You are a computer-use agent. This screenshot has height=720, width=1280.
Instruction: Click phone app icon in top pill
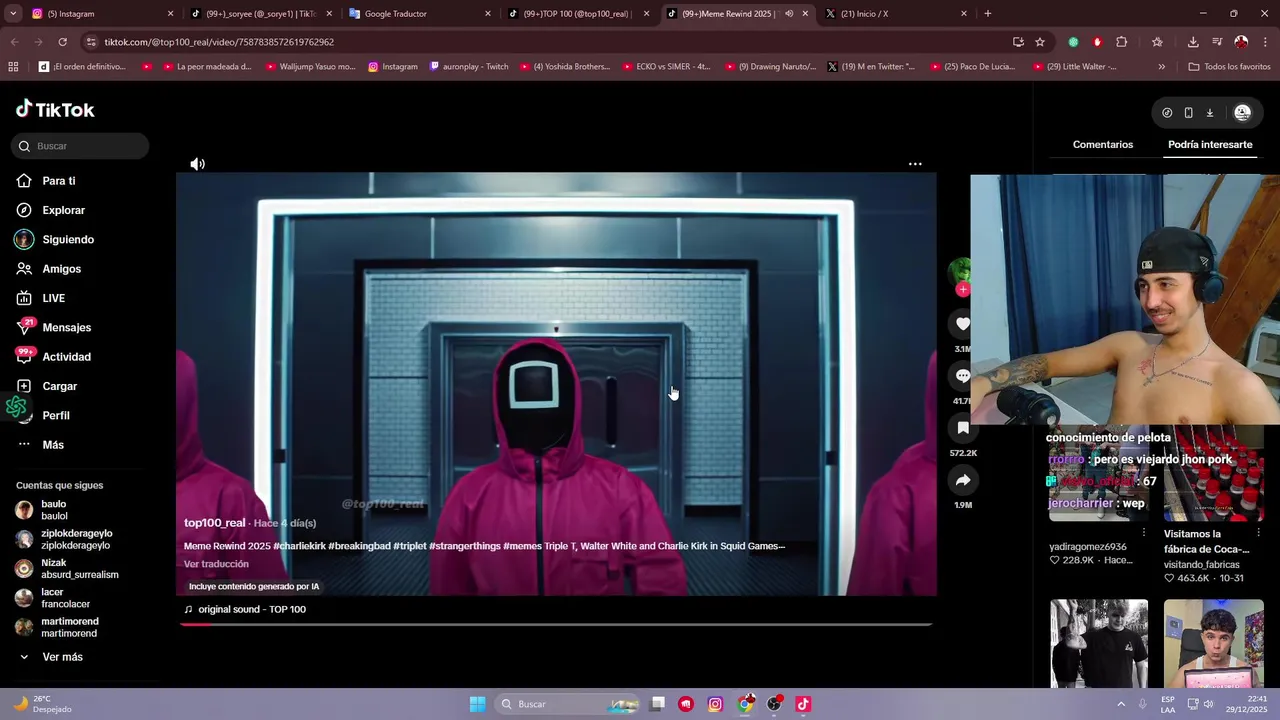(x=1188, y=113)
